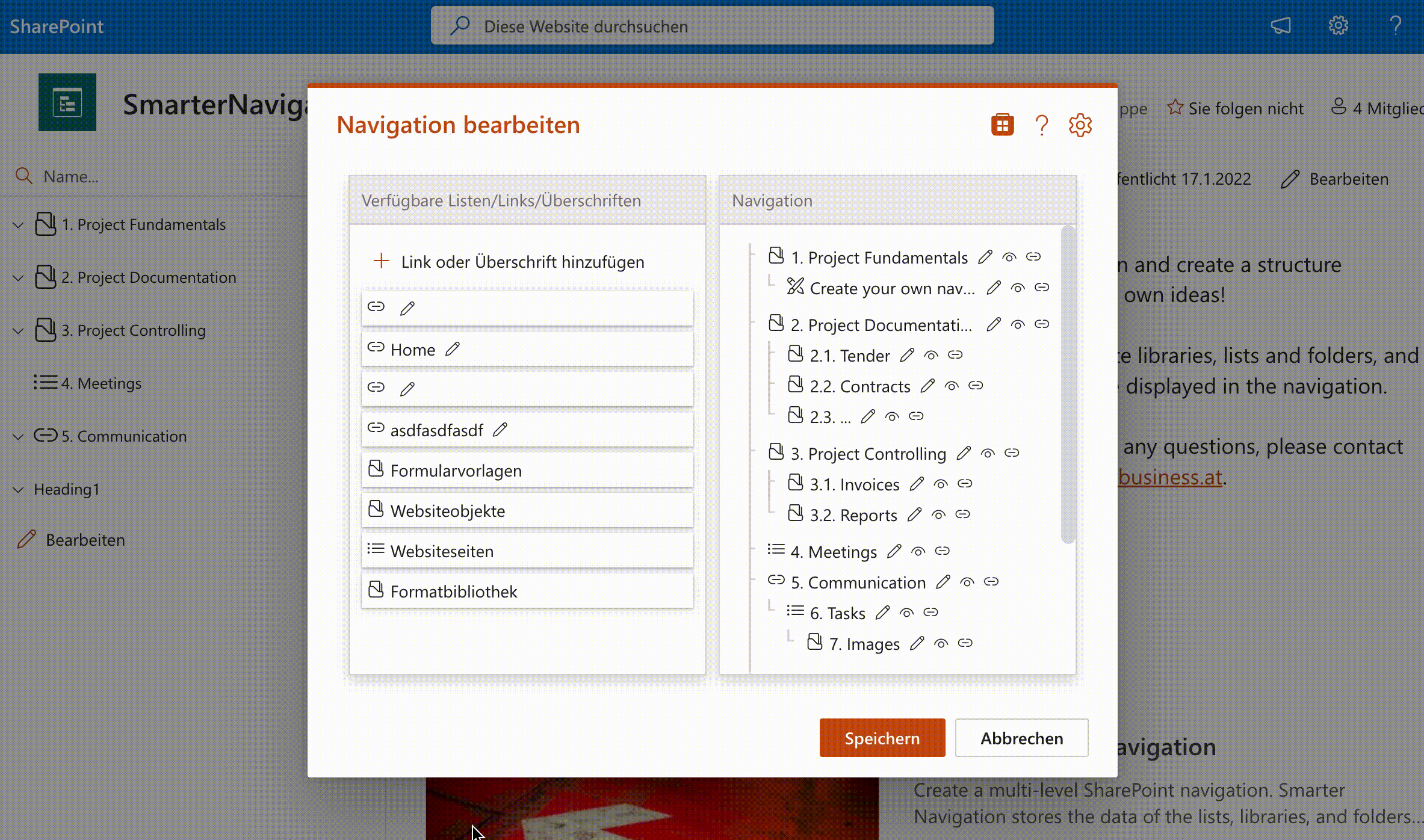Toggle visibility eye for 7. Images
Viewport: 1424px width, 840px height.
point(941,644)
